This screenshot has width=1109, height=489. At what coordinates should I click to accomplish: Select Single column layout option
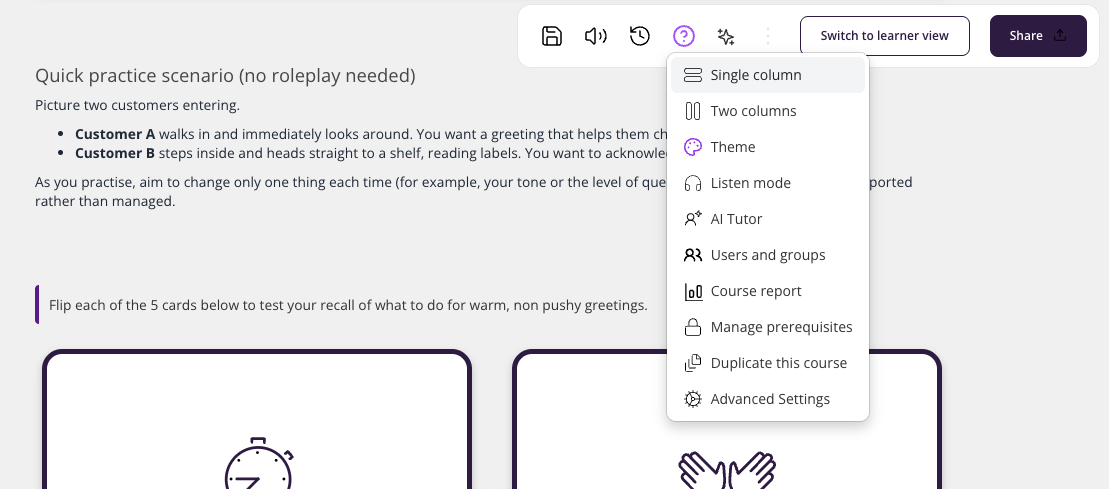pyautogui.click(x=767, y=75)
